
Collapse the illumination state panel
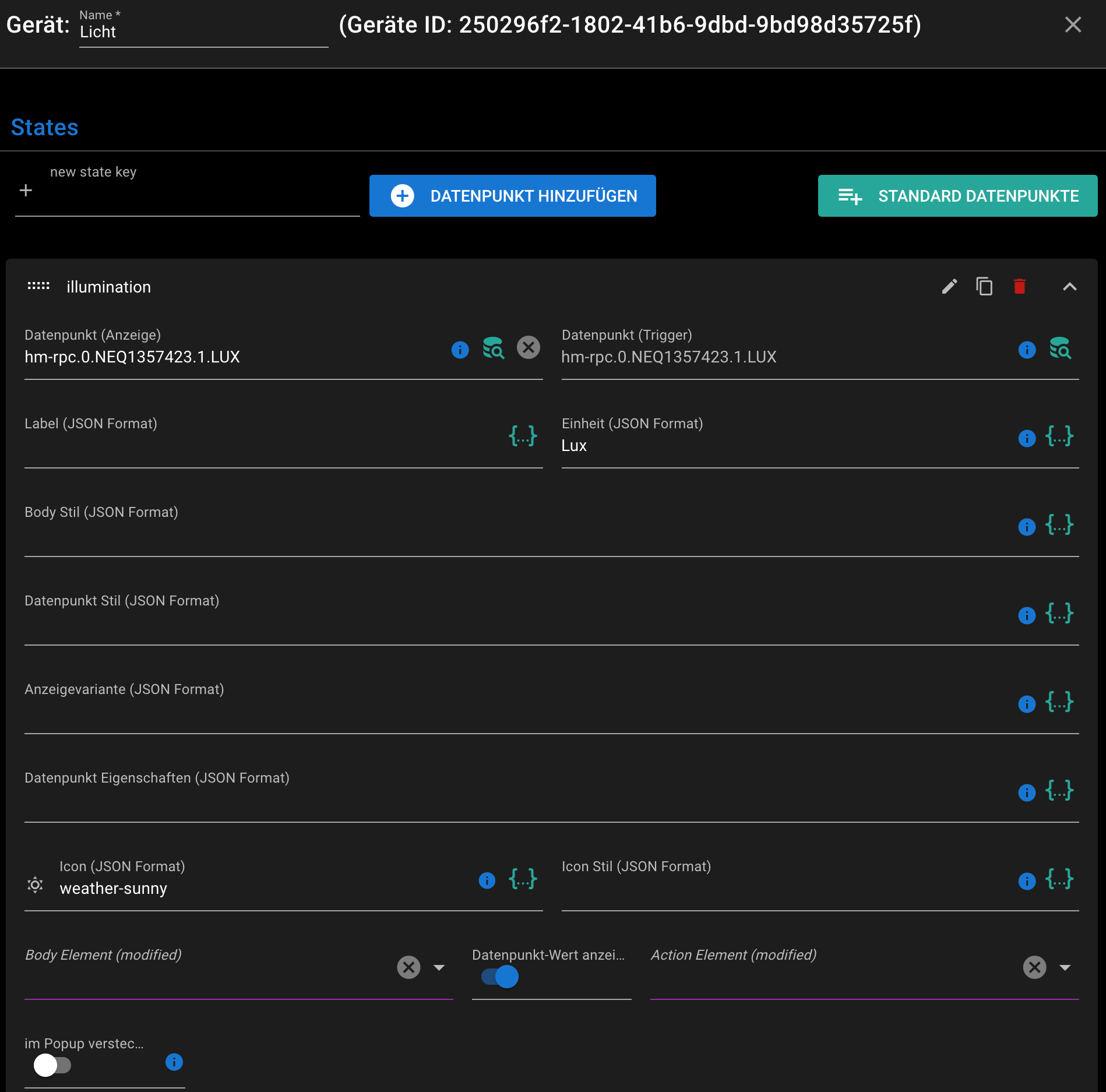1069,286
